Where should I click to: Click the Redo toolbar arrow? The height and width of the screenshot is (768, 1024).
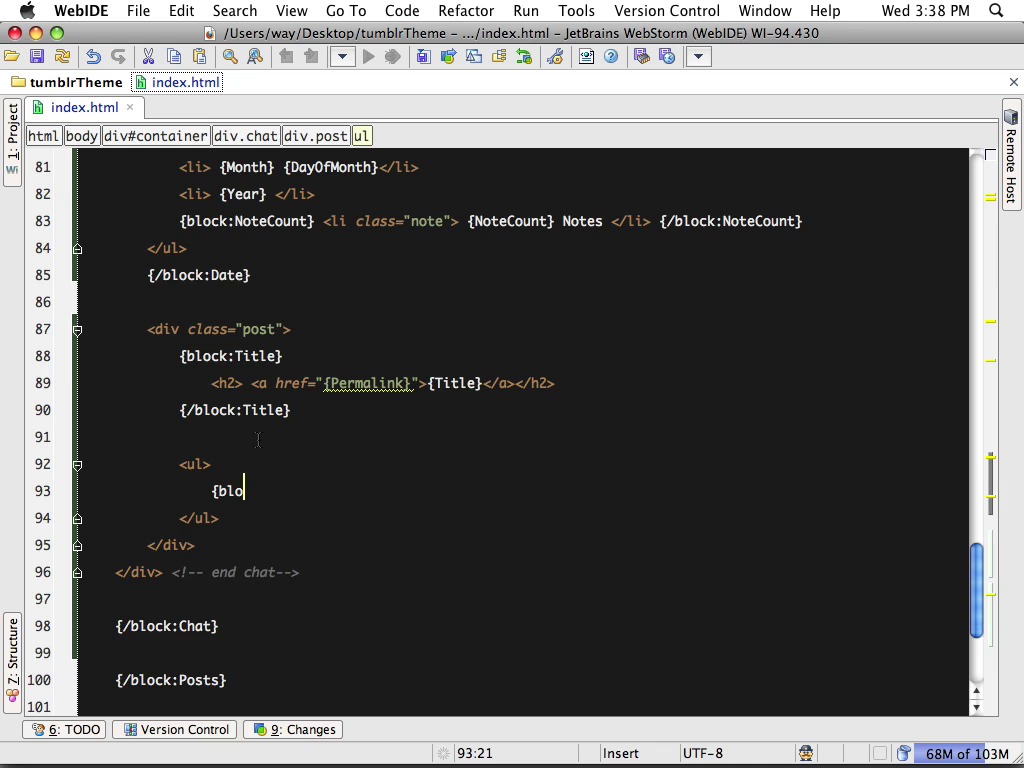point(118,57)
